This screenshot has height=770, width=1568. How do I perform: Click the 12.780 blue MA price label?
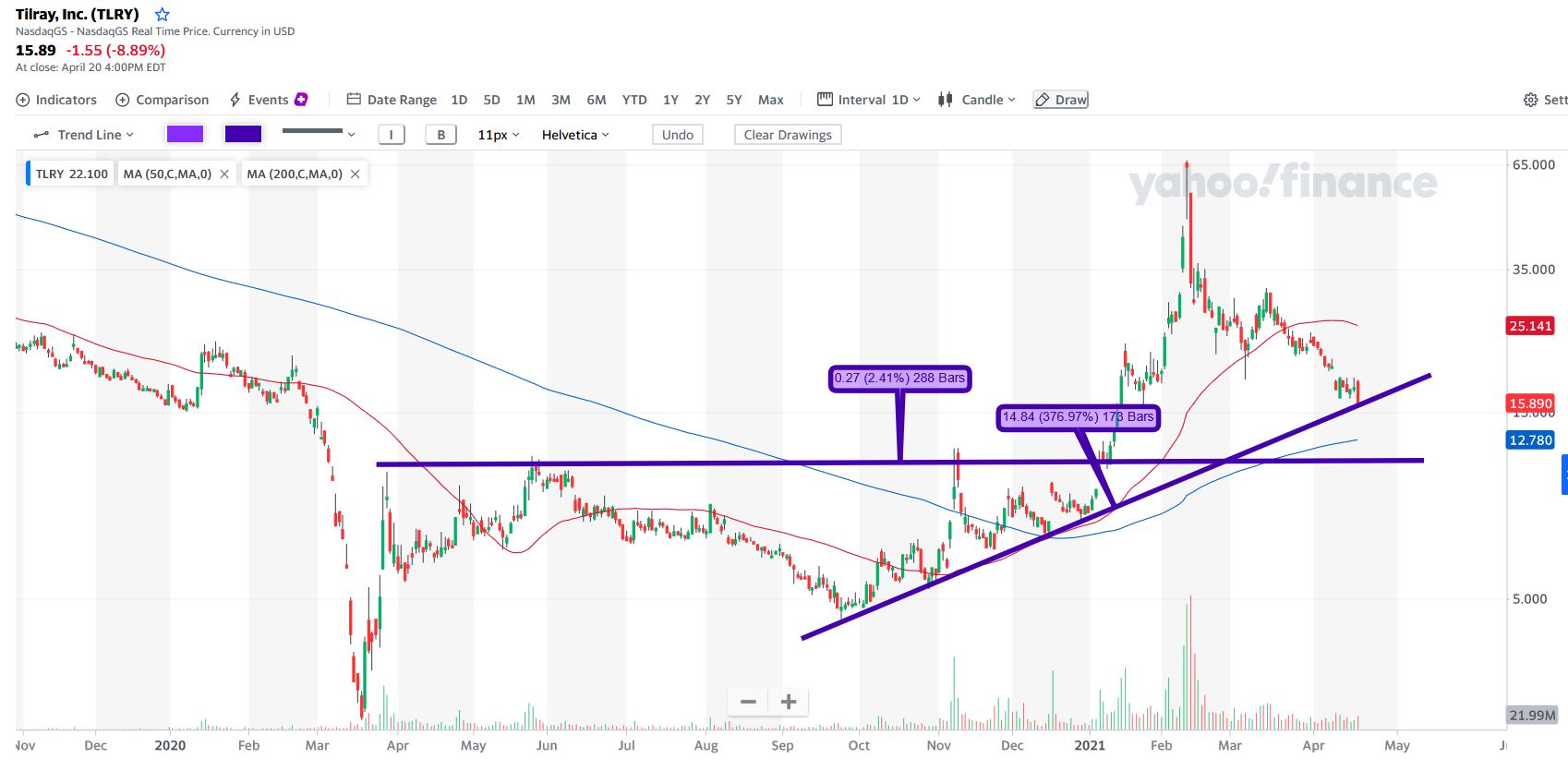click(1530, 440)
